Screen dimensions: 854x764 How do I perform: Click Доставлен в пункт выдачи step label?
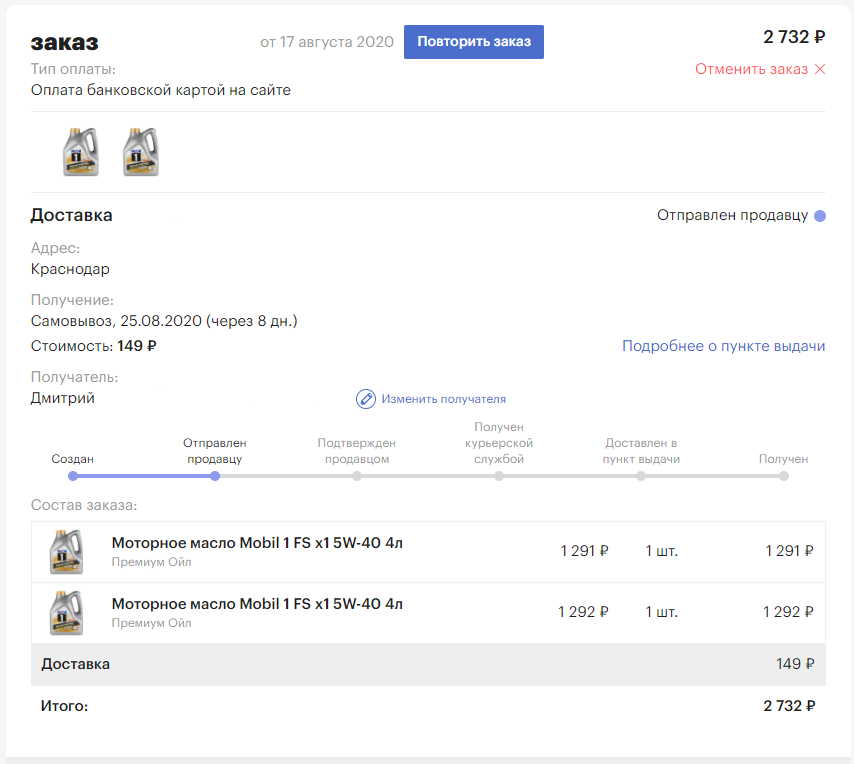pos(641,451)
